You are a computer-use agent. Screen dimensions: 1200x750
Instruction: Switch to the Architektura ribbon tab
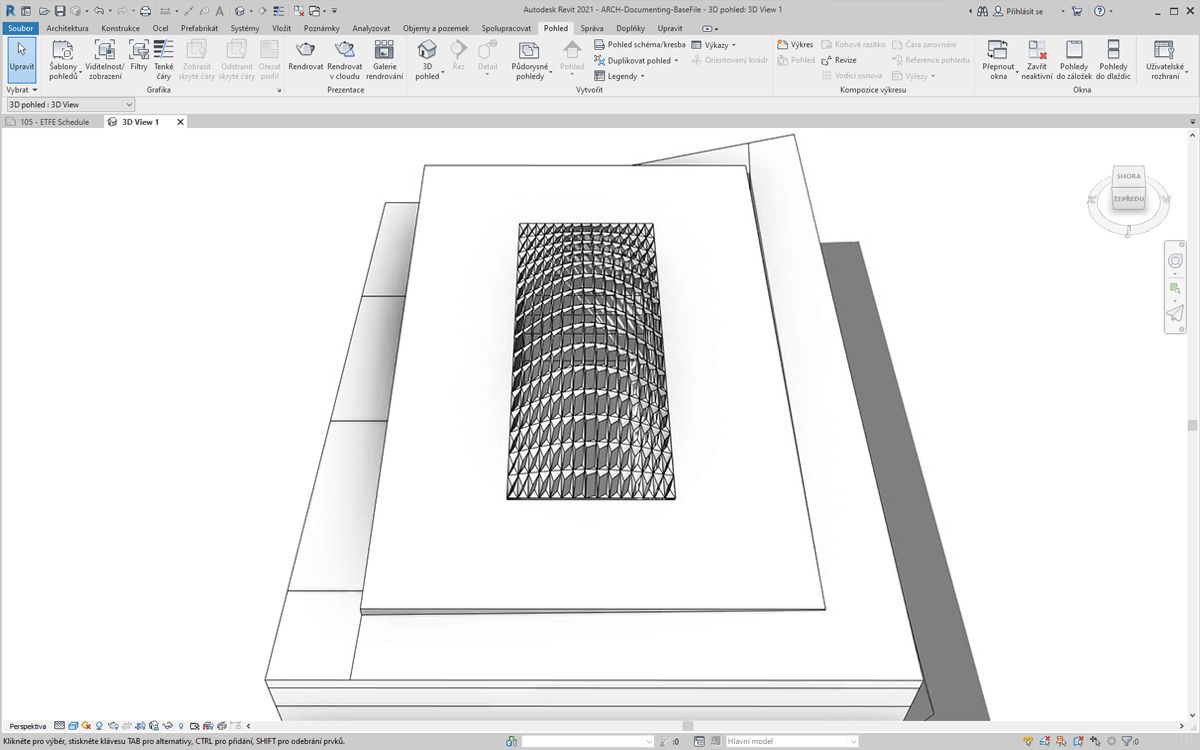point(67,28)
